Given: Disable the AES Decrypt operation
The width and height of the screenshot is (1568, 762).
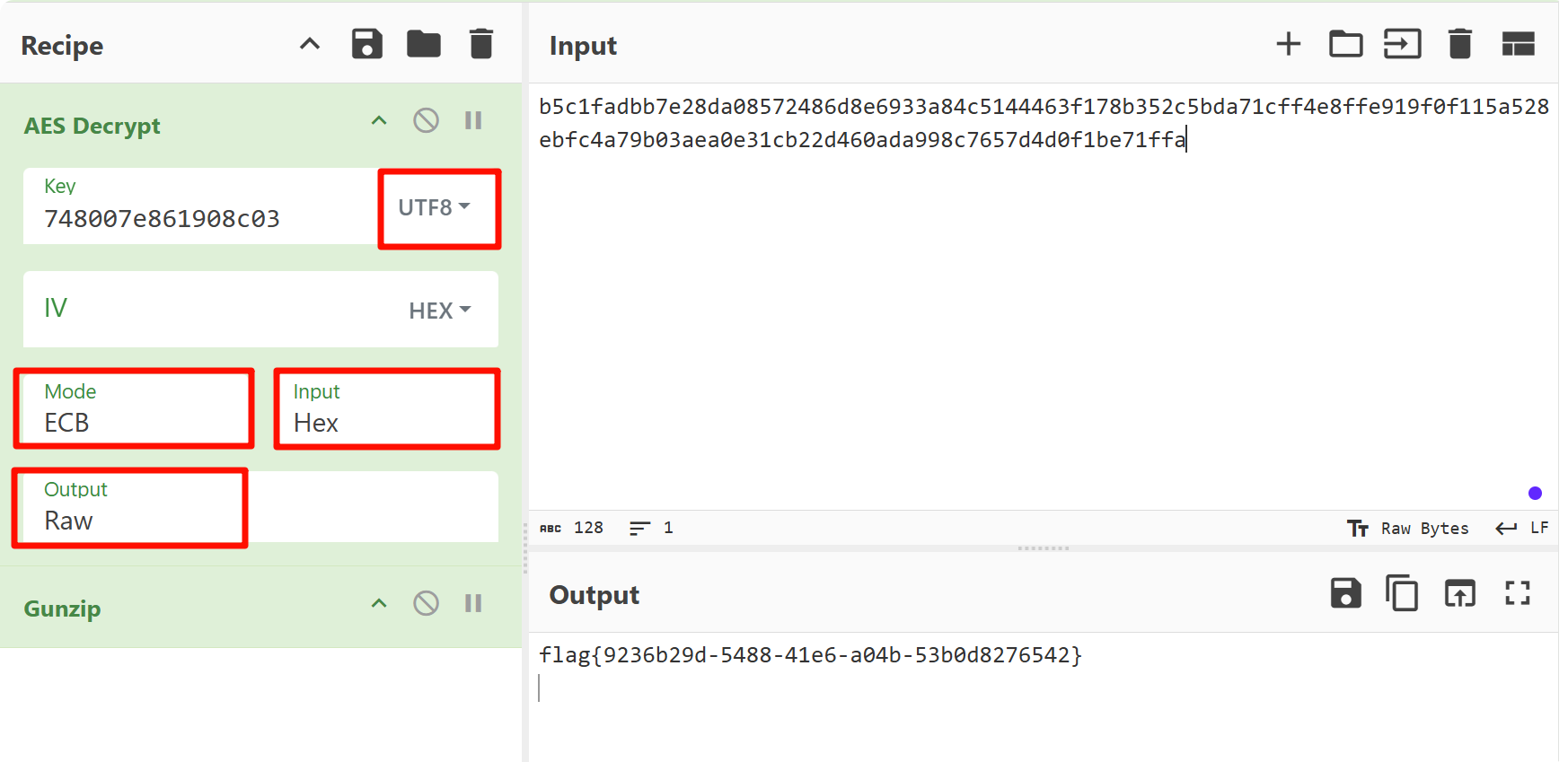Looking at the screenshot, I should tap(426, 120).
